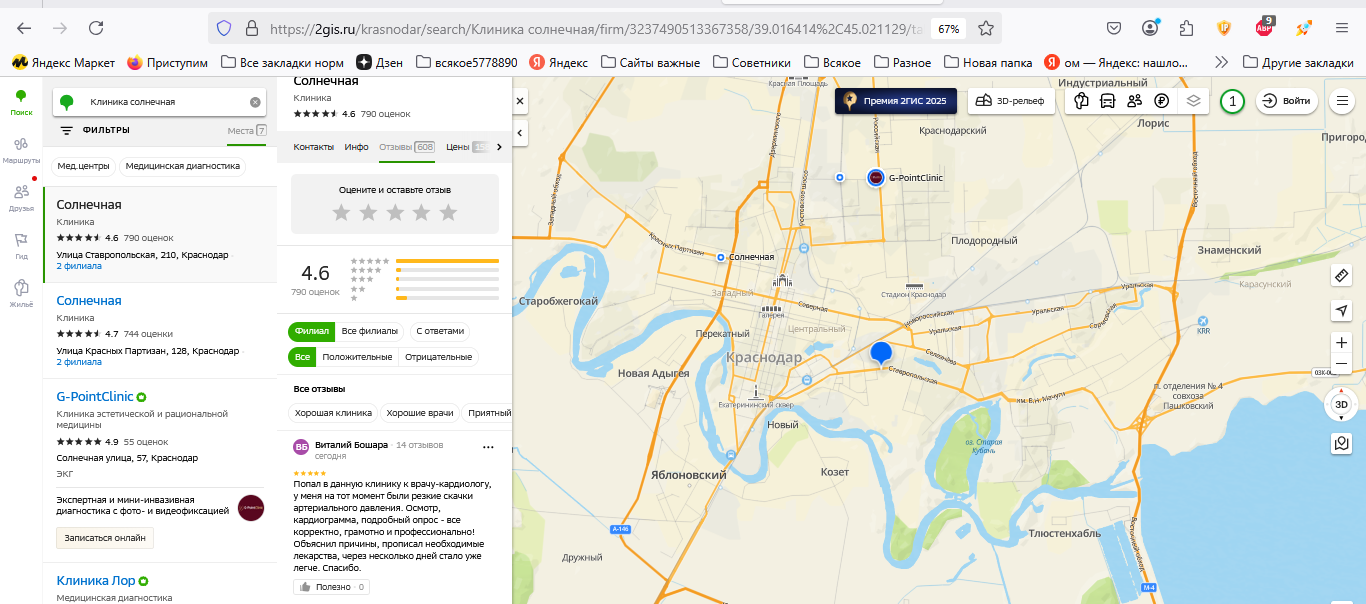Bookmark this page with star icon

coord(986,28)
